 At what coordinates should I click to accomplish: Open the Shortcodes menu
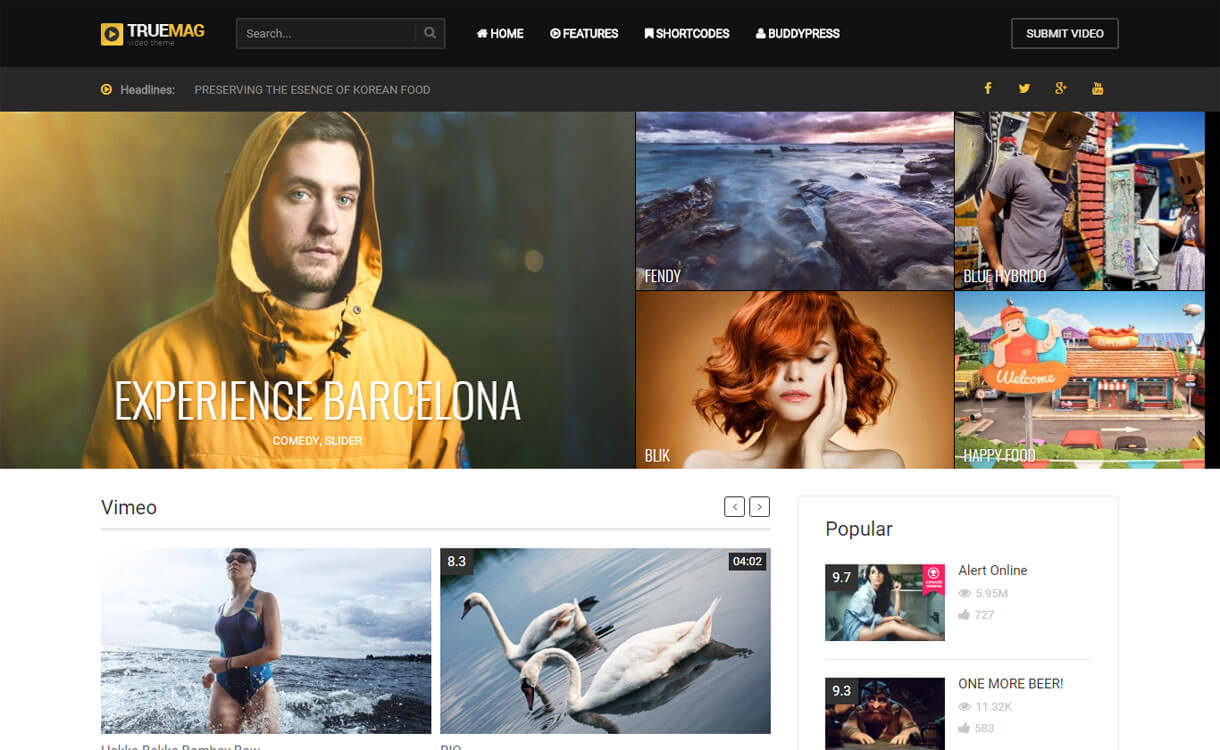click(x=687, y=33)
